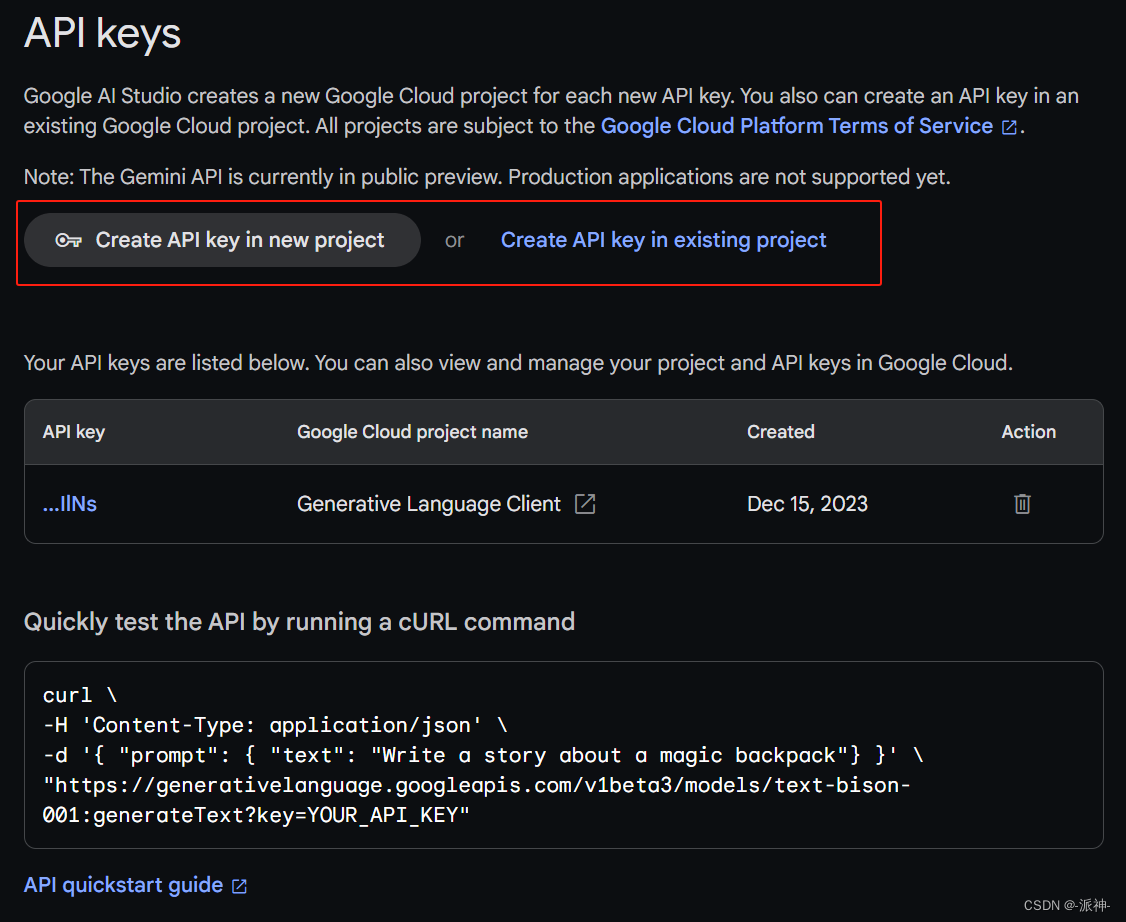
Task: Open Generative Language Client project external link icon
Action: click(585, 503)
